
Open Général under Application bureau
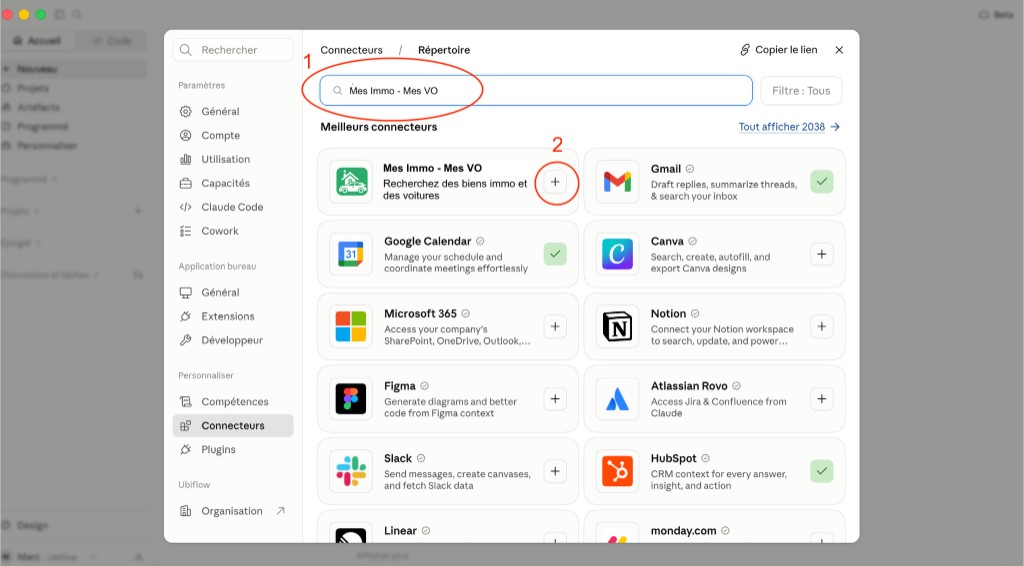[233, 292]
